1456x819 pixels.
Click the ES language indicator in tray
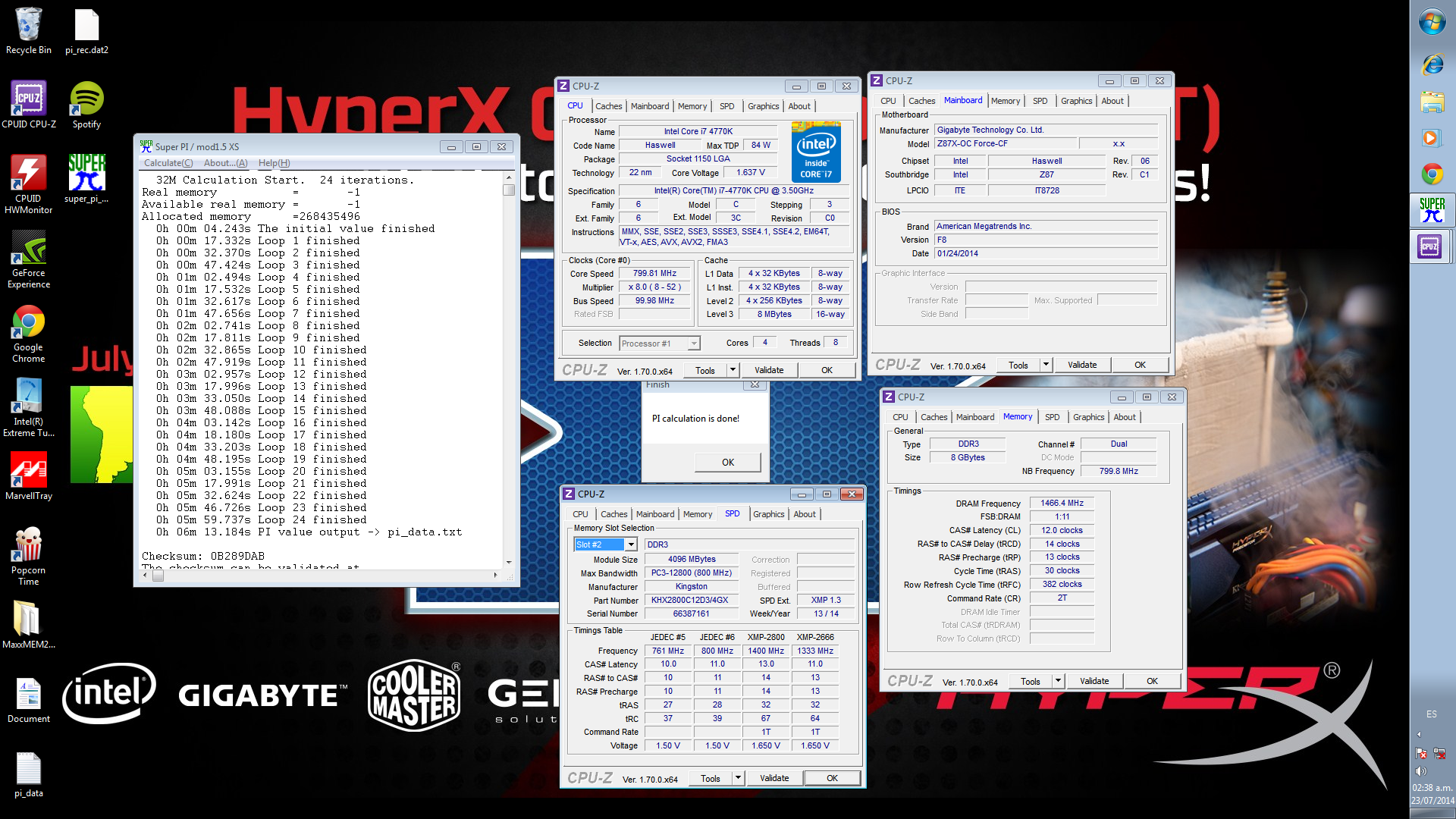1431,714
